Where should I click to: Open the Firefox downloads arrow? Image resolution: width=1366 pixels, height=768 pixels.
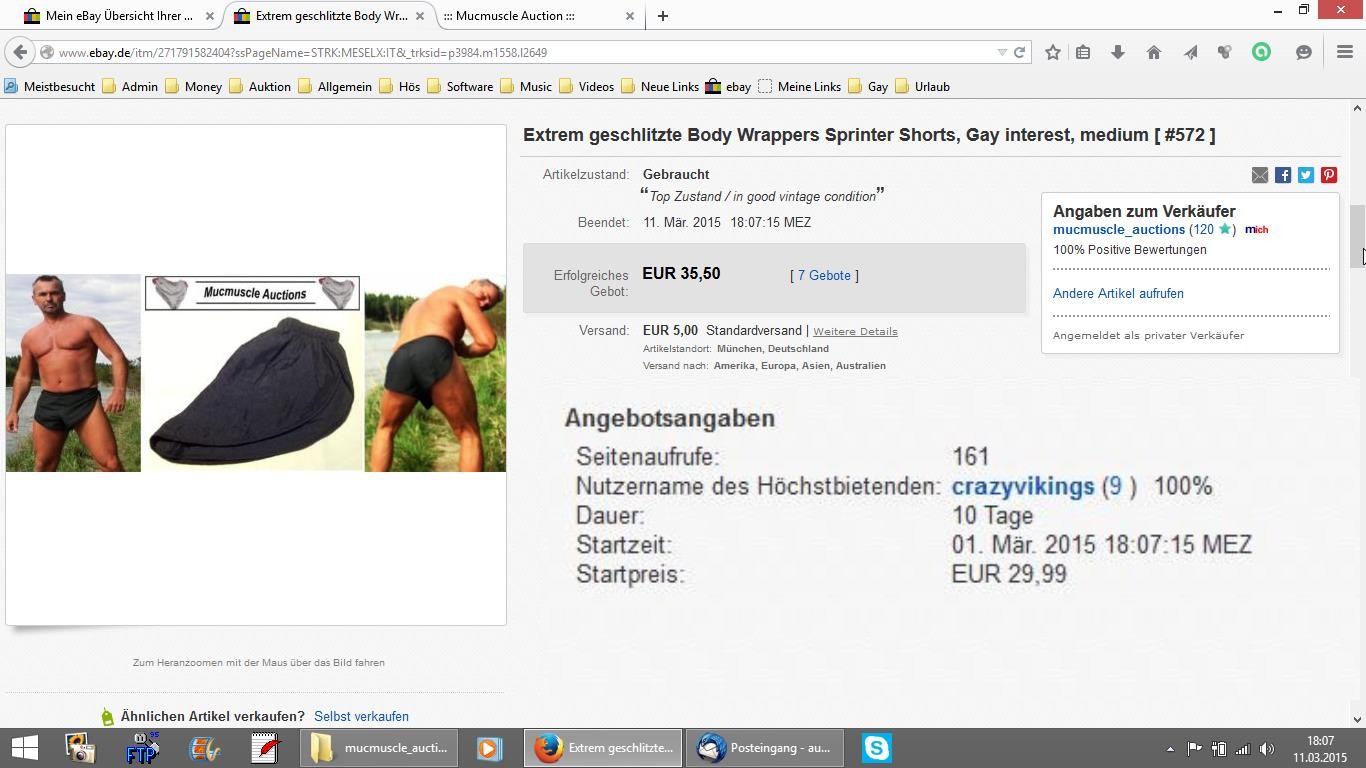(1118, 52)
